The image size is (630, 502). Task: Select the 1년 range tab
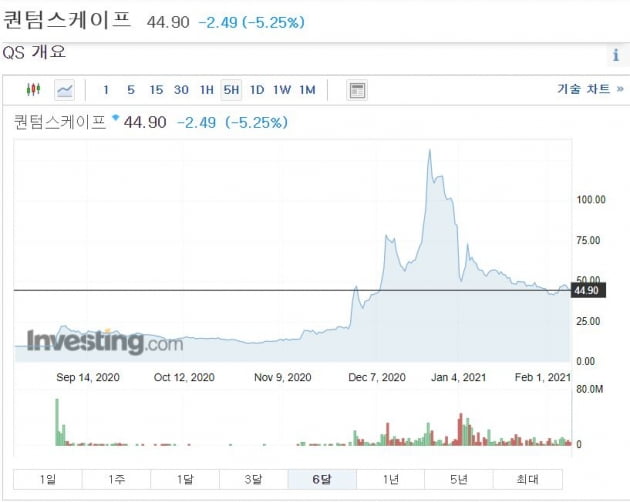tap(391, 479)
